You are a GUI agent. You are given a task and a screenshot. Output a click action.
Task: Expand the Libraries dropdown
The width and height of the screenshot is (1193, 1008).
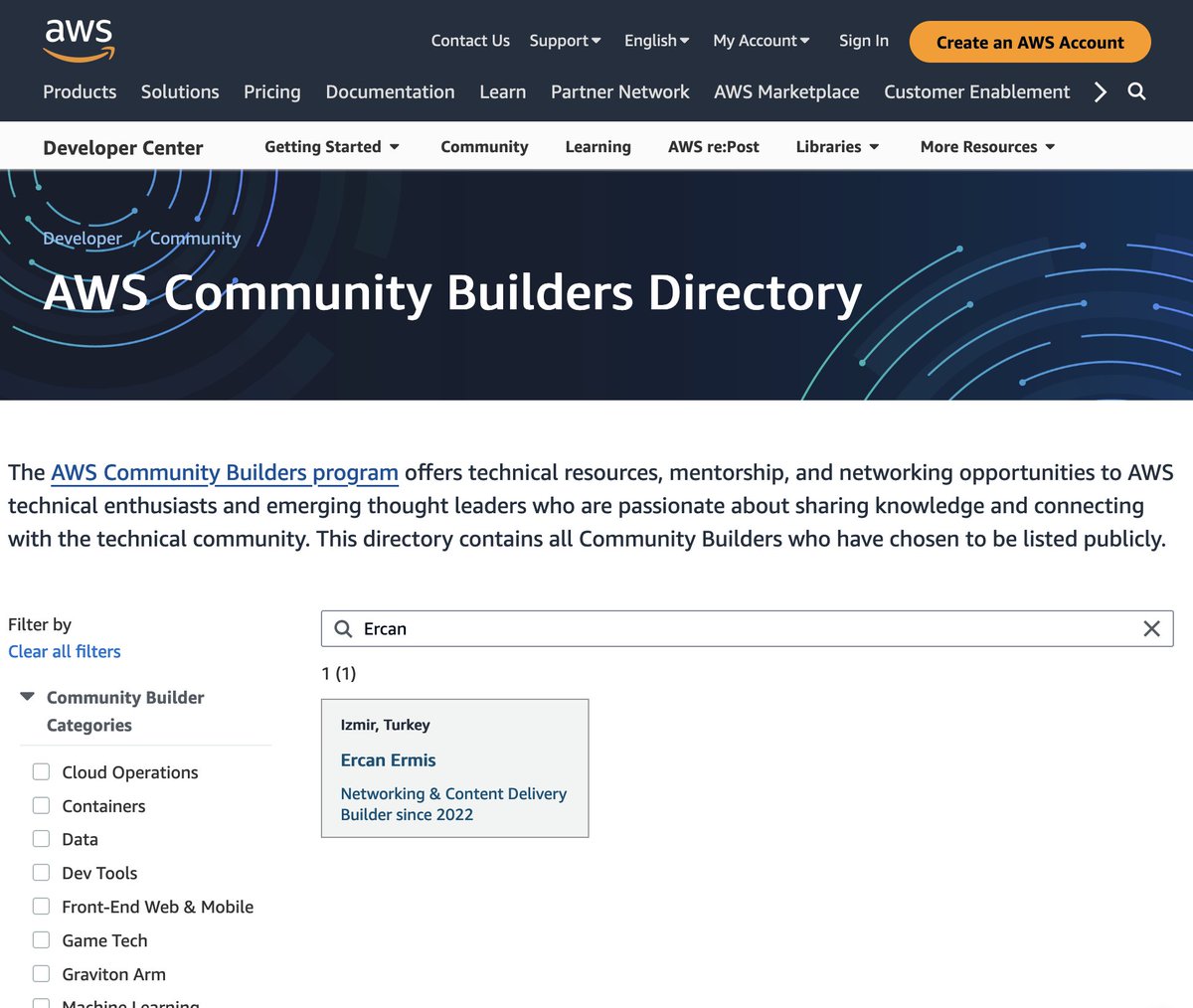(838, 146)
